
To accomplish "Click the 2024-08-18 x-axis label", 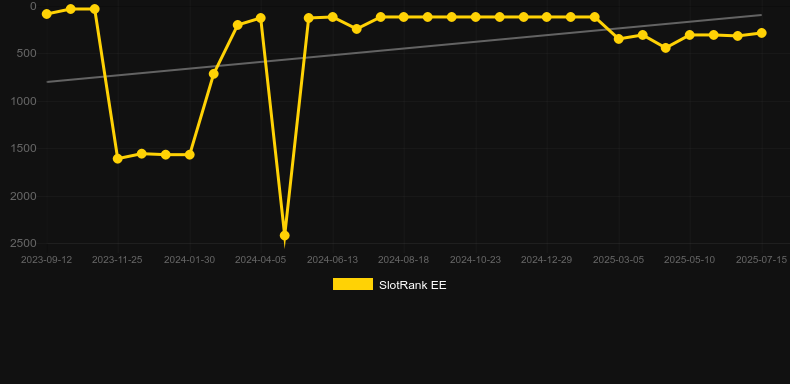I will coord(404,260).
